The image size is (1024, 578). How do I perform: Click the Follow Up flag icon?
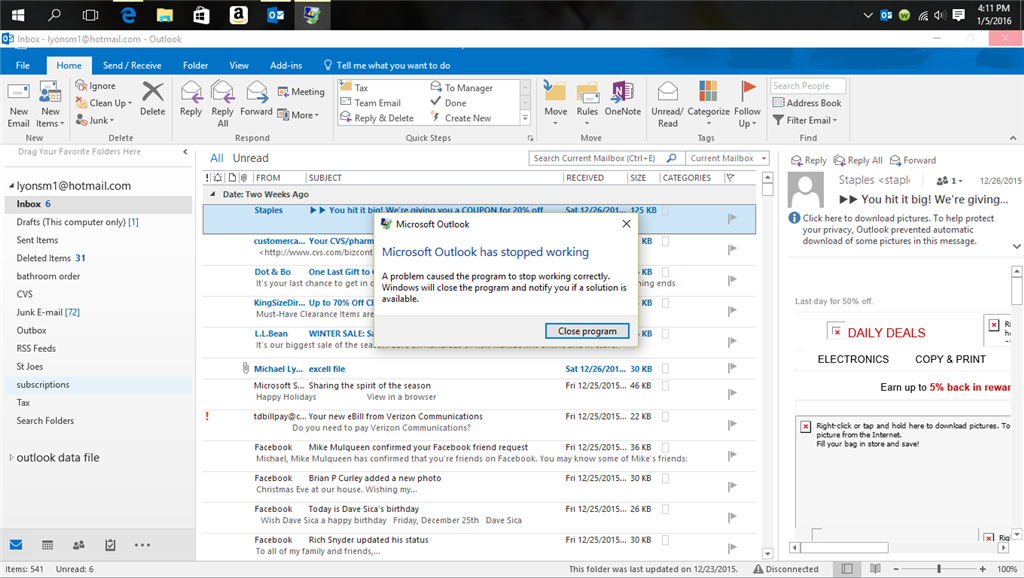pos(748,91)
